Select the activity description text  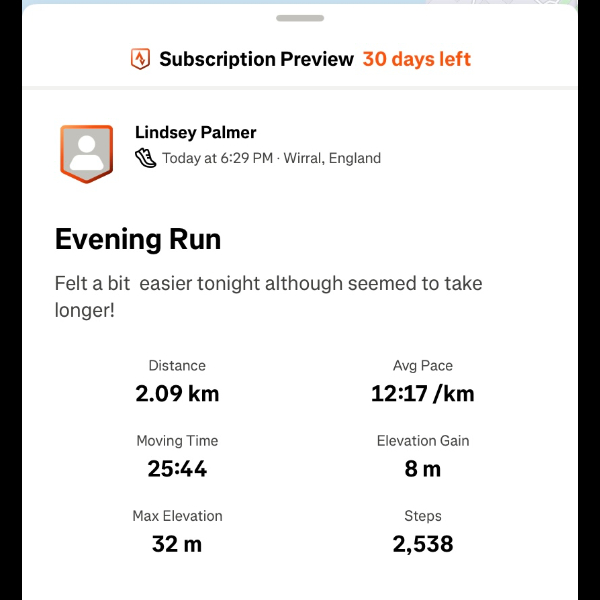pos(268,297)
